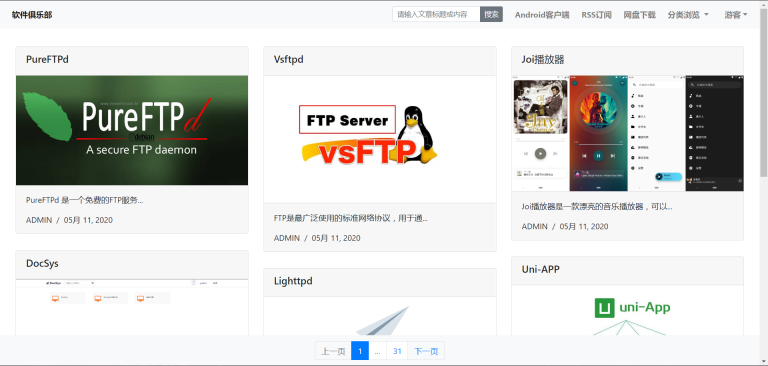Select the Vsftpd ADMIN date line
Viewport: 768px width, 366px height.
[x=317, y=238]
